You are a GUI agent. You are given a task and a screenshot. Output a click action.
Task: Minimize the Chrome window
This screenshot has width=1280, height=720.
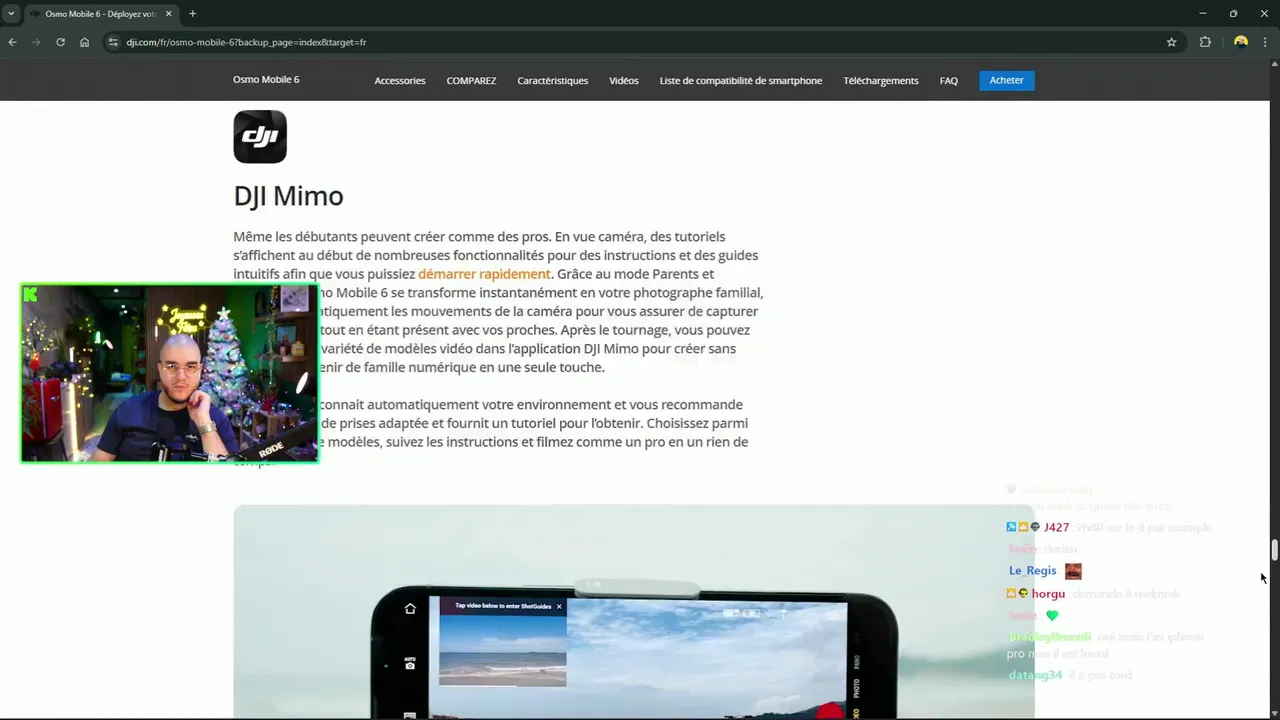1202,14
